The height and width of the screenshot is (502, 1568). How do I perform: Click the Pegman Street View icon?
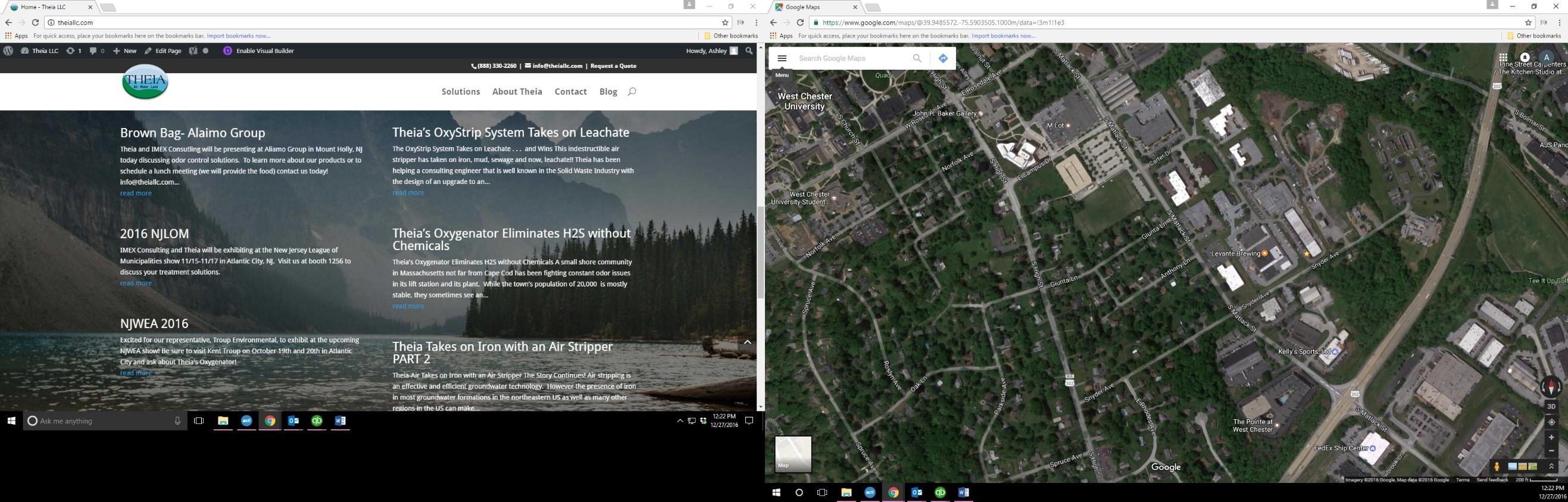tap(1497, 467)
